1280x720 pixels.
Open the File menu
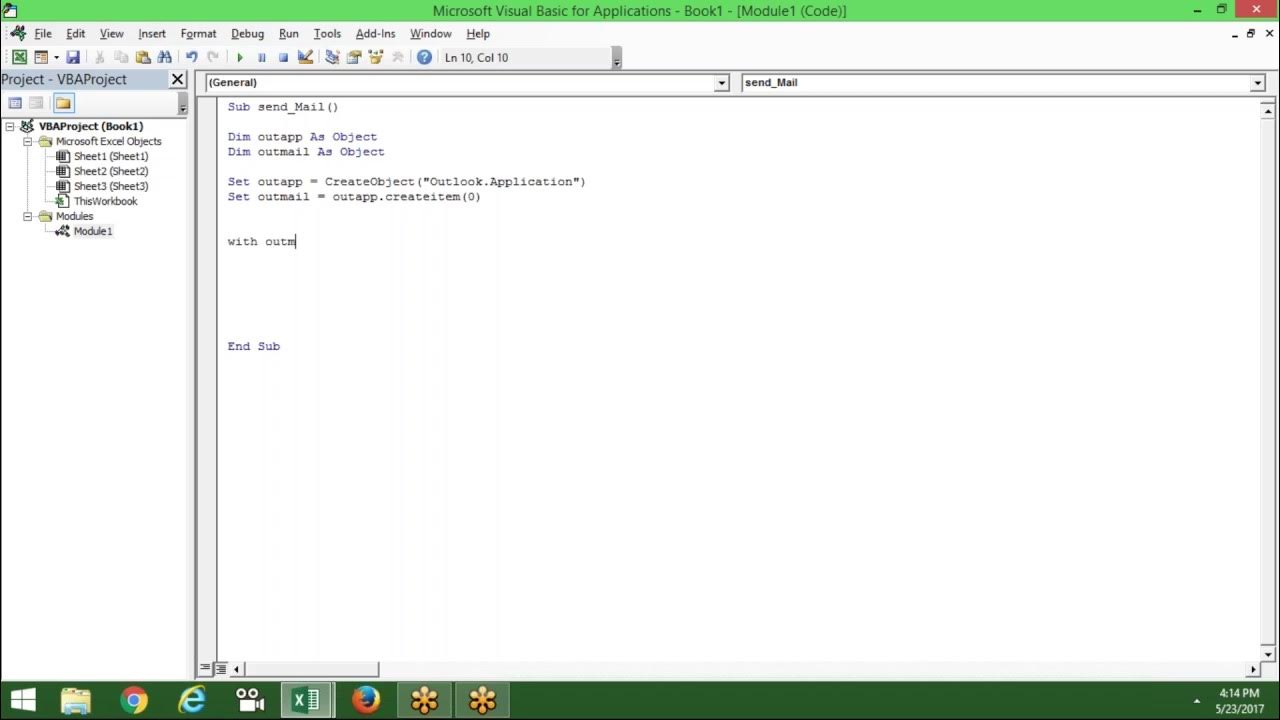pyautogui.click(x=43, y=34)
